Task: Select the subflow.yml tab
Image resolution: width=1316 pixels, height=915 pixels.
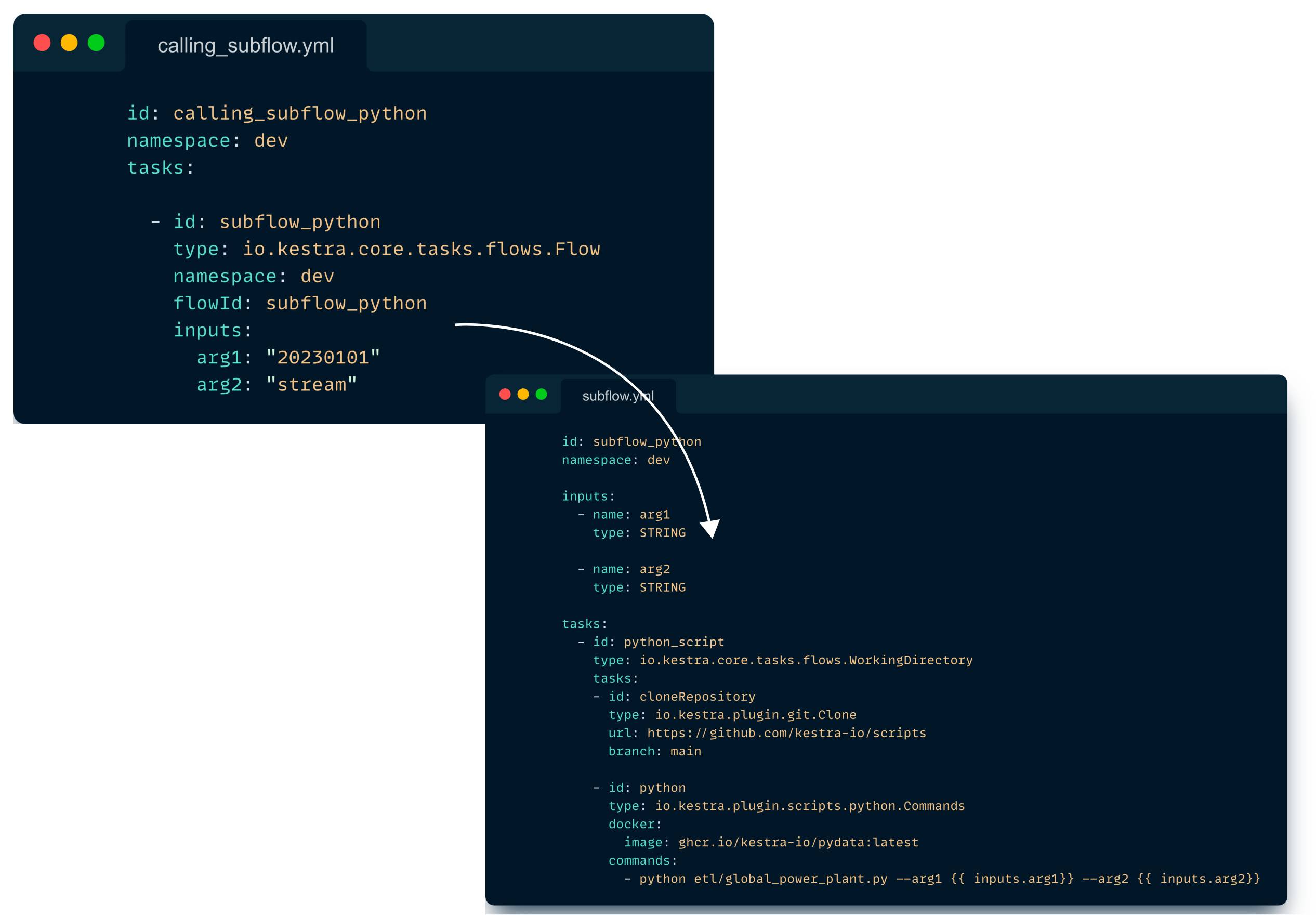Action: [618, 396]
